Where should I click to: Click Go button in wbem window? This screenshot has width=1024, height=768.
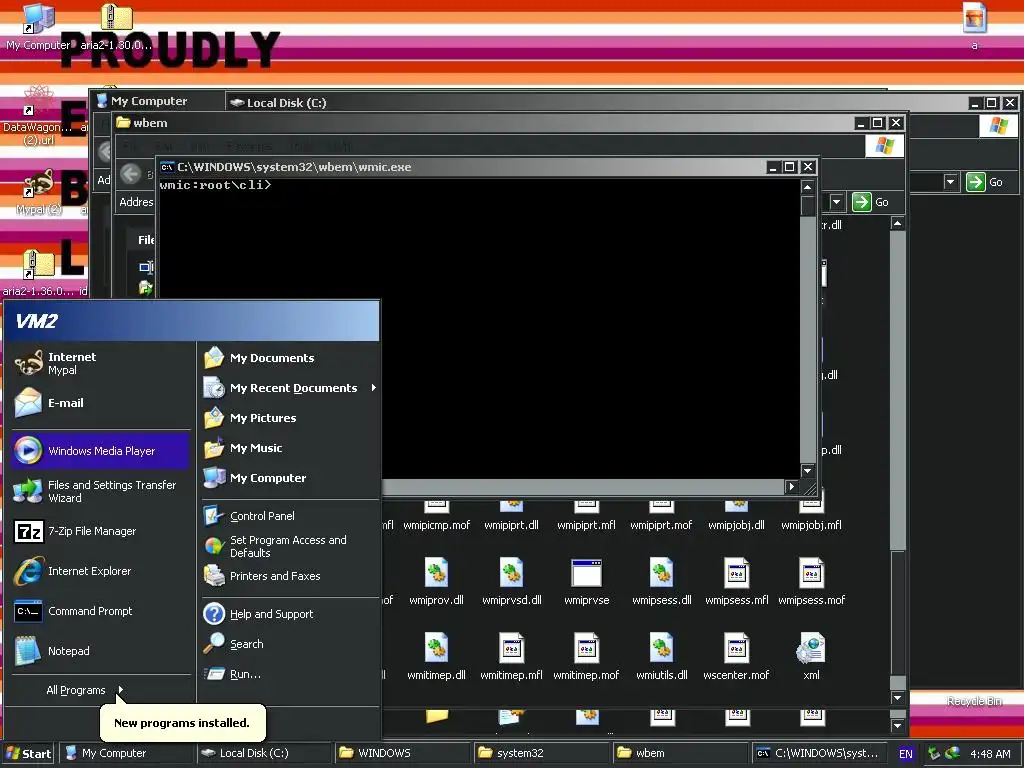tap(871, 202)
